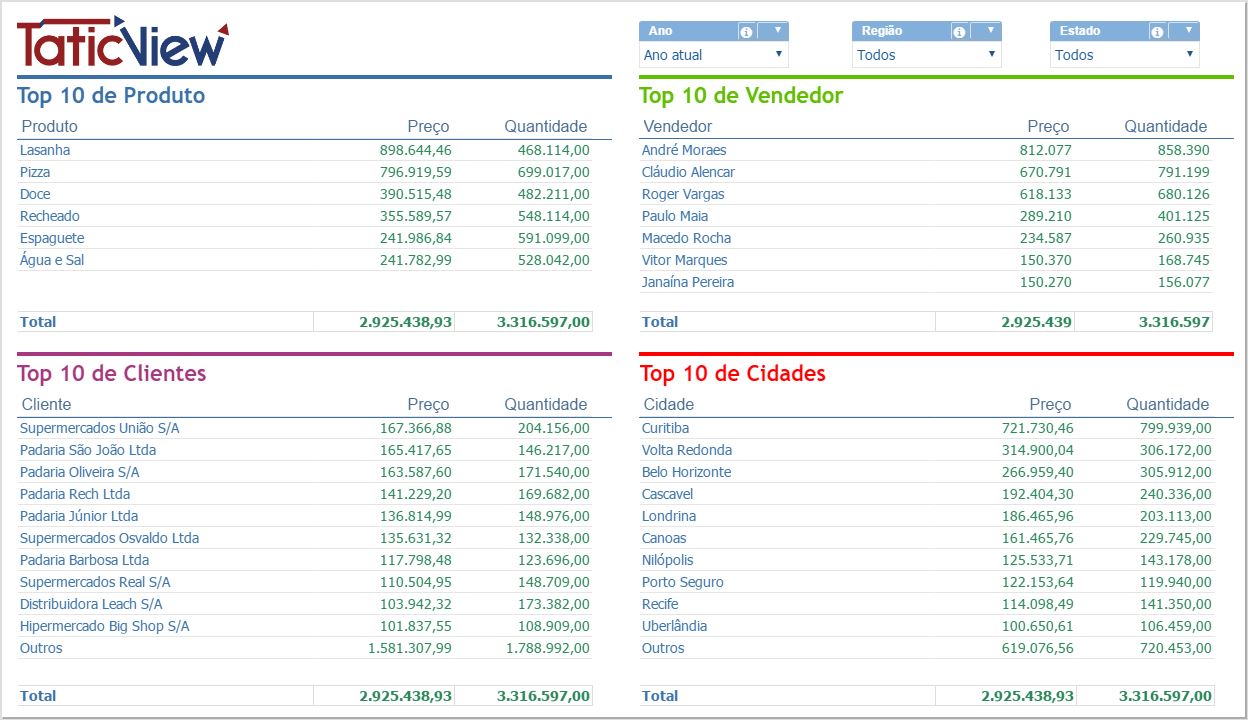Click the Cliente column header
This screenshot has width=1248, height=720.
click(x=46, y=405)
